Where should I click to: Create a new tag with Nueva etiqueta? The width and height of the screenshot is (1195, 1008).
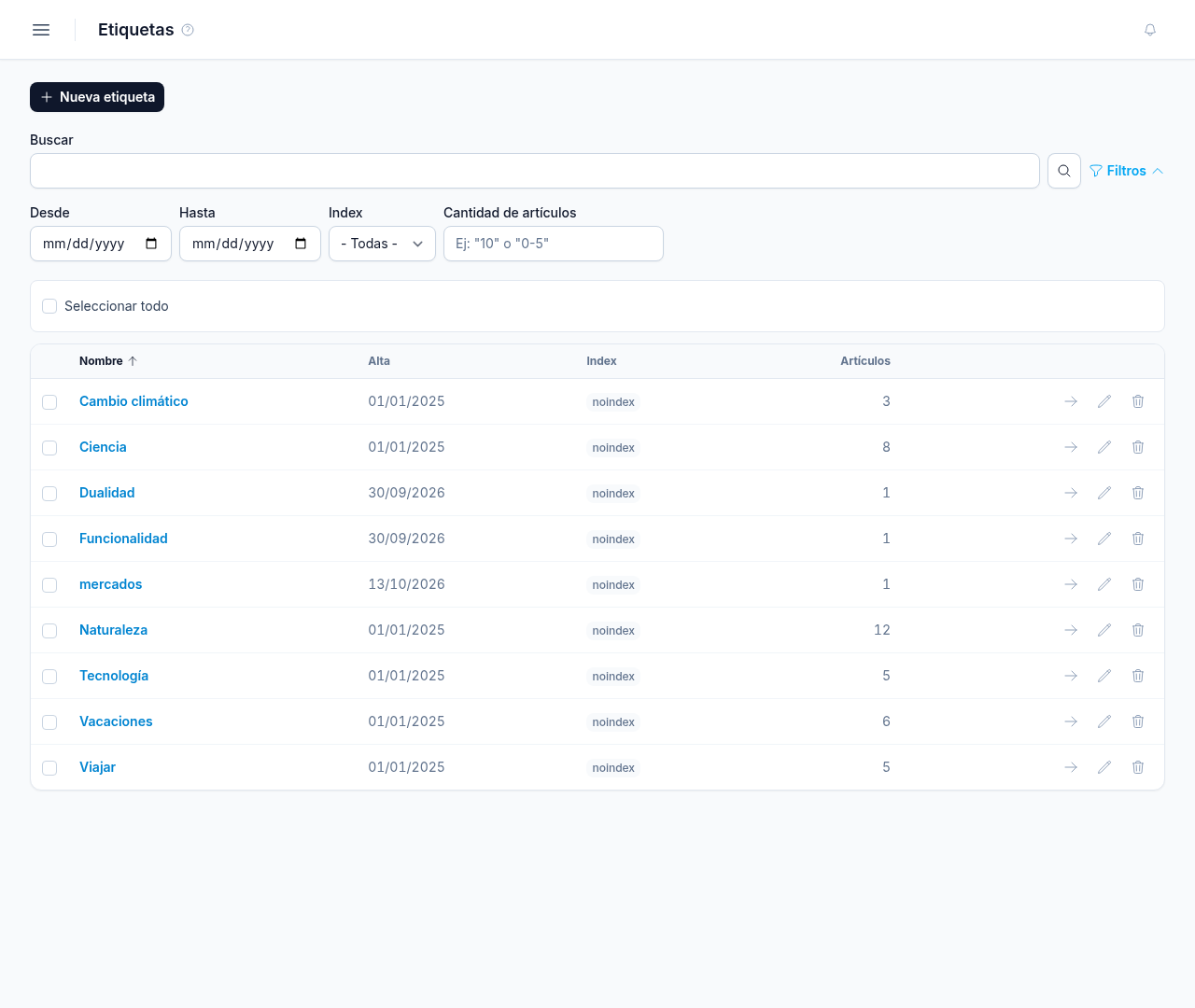pyautogui.click(x=97, y=97)
